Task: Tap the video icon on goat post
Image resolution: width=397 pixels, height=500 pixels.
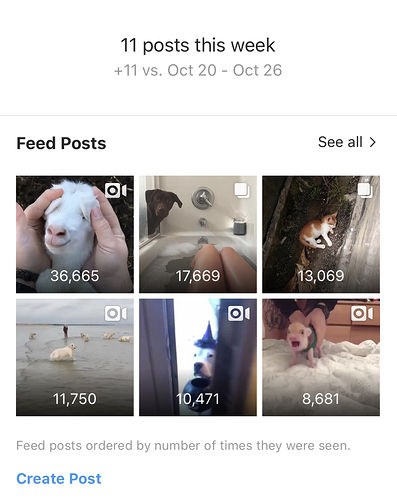Action: [x=116, y=191]
